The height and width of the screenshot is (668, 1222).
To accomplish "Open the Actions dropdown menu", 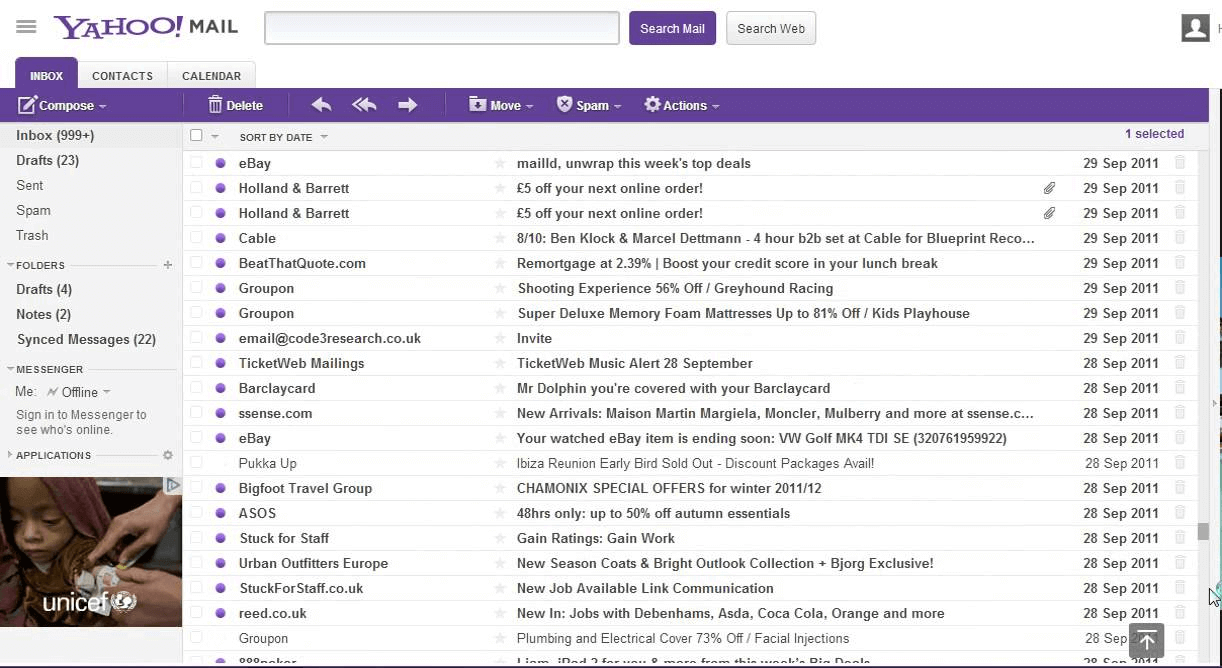I will pyautogui.click(x=682, y=105).
